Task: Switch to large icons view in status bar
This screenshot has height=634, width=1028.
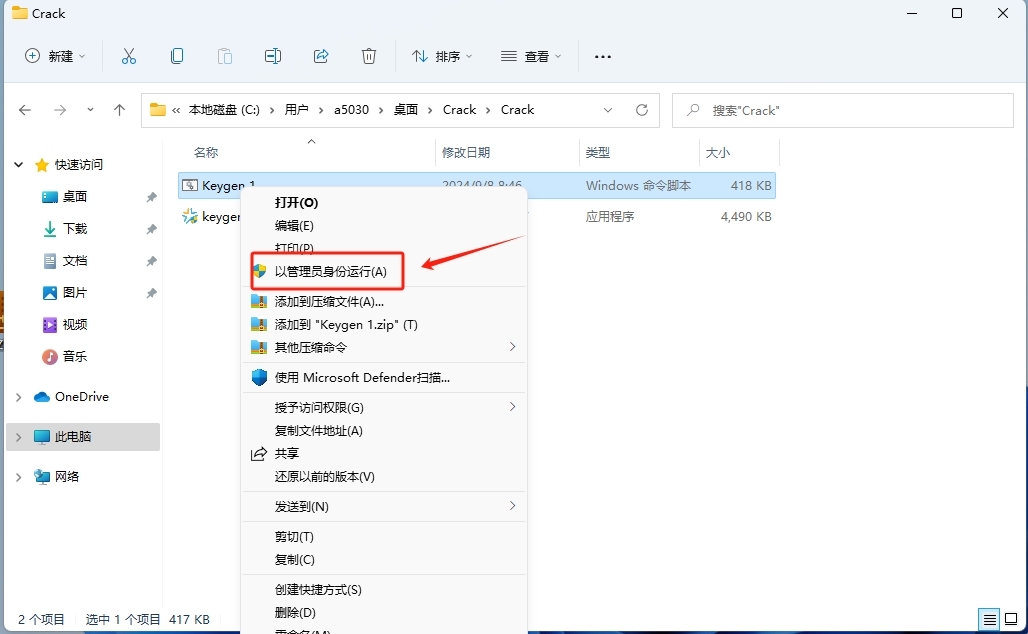Action: (x=1011, y=619)
